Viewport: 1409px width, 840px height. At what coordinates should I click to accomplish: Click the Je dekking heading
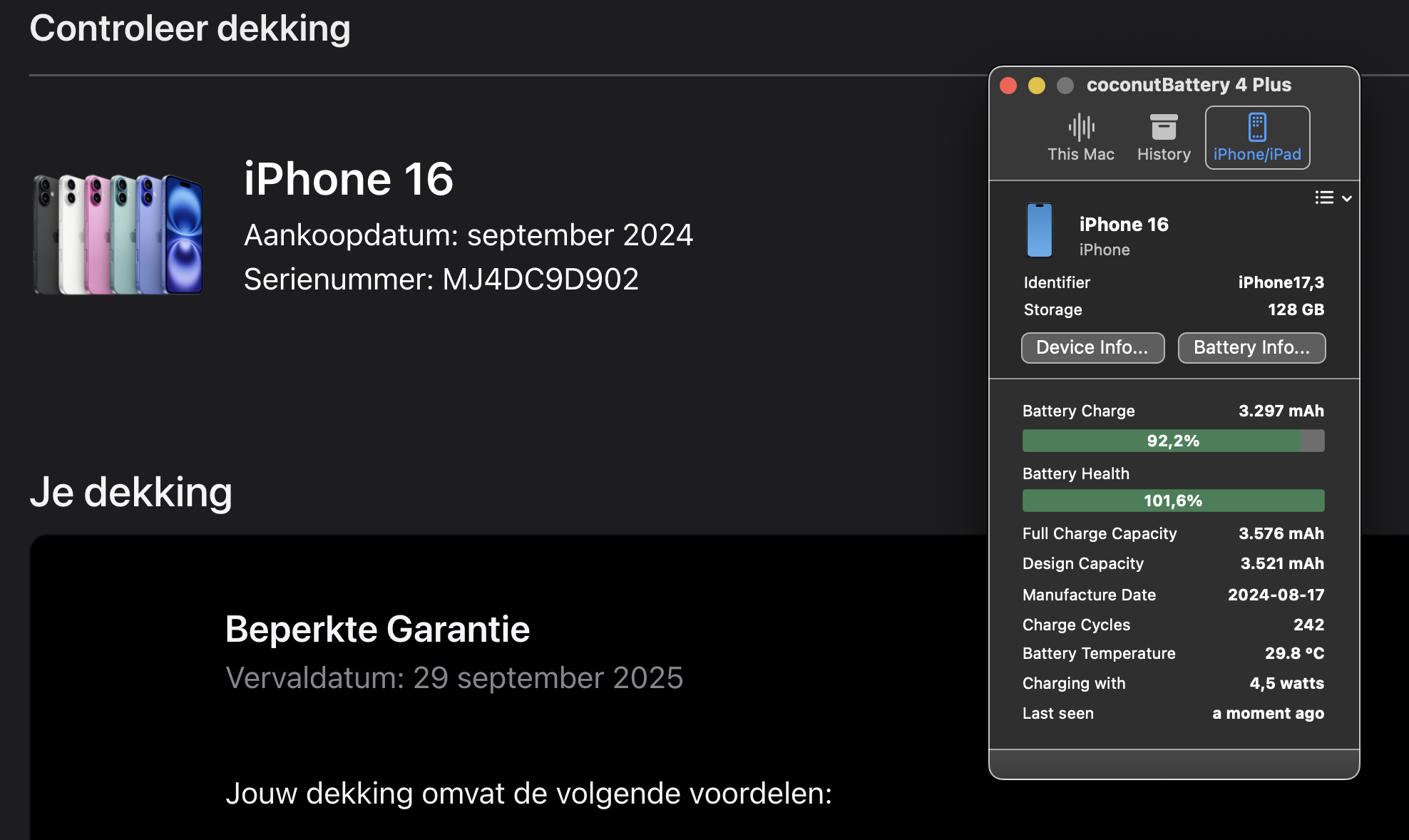(131, 492)
